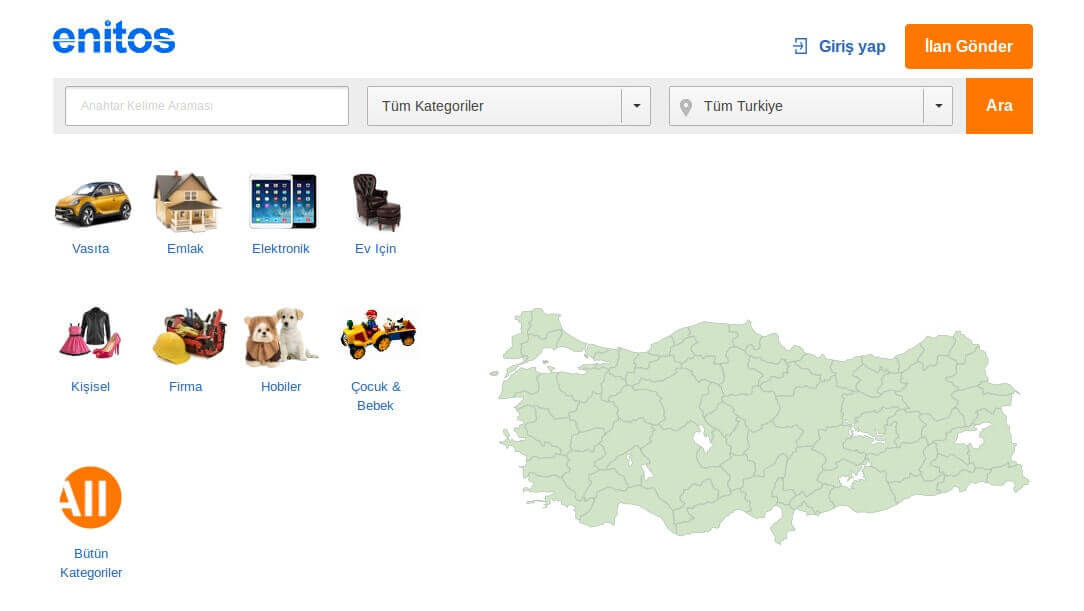Click the login arrow icon beside Giriş yap

[800, 46]
